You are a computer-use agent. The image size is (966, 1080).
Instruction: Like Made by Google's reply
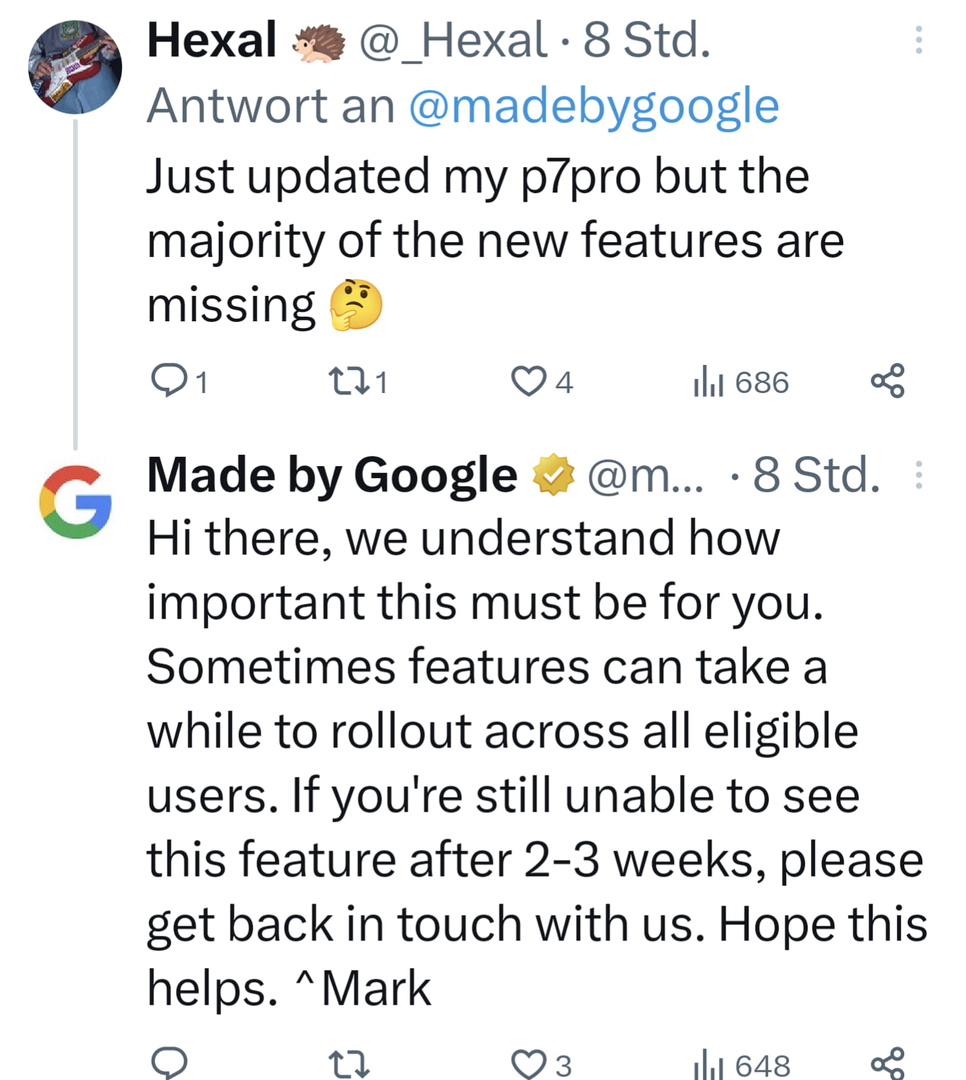click(527, 1064)
